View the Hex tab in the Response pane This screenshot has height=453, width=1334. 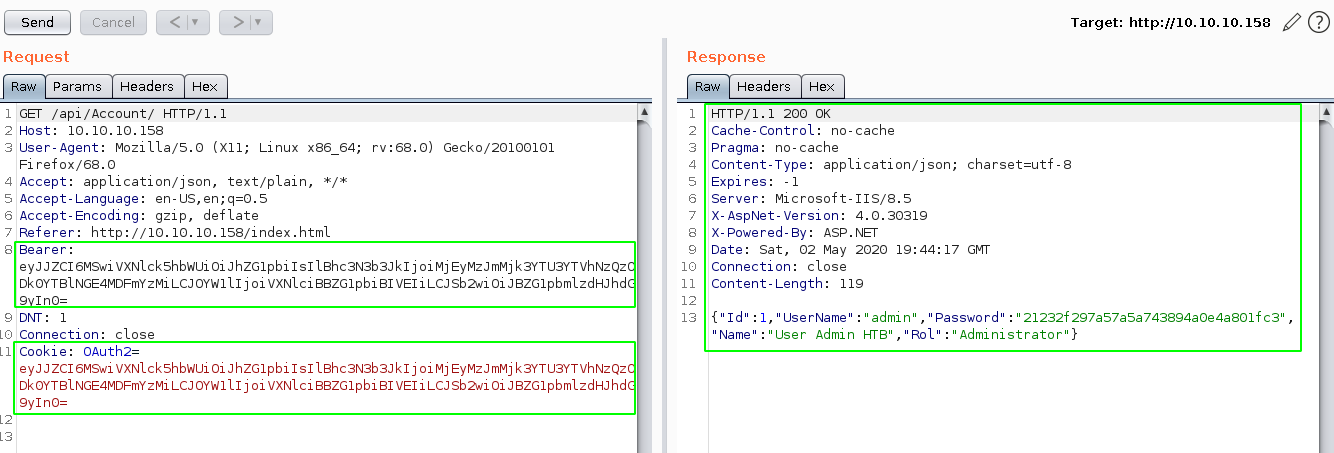(x=822, y=87)
